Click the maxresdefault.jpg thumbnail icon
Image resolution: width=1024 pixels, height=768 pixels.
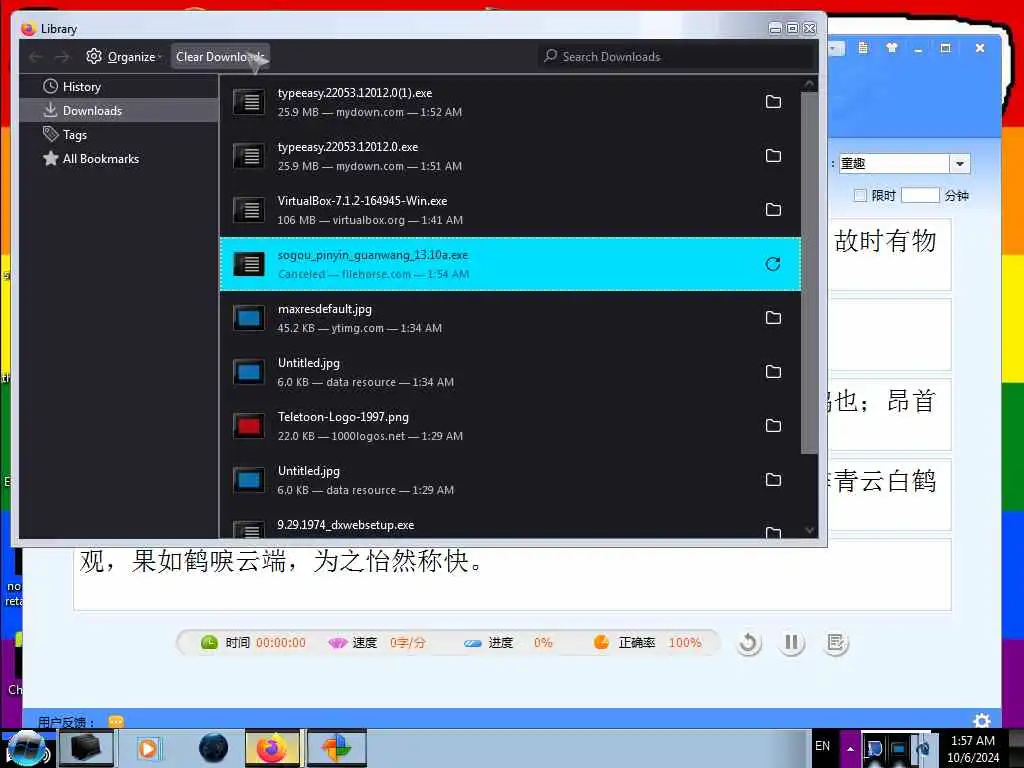pos(249,318)
